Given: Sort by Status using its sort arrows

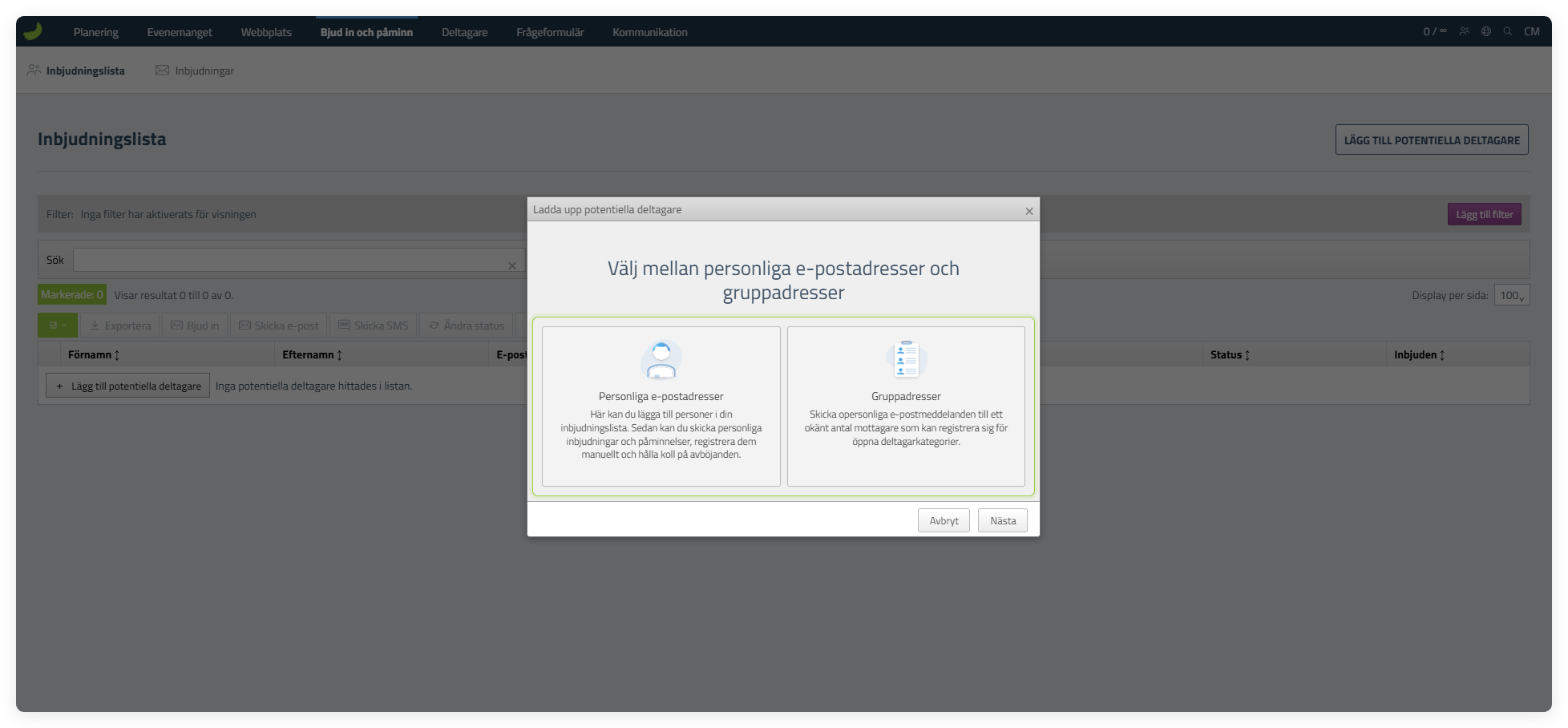Looking at the screenshot, I should click(x=1247, y=355).
